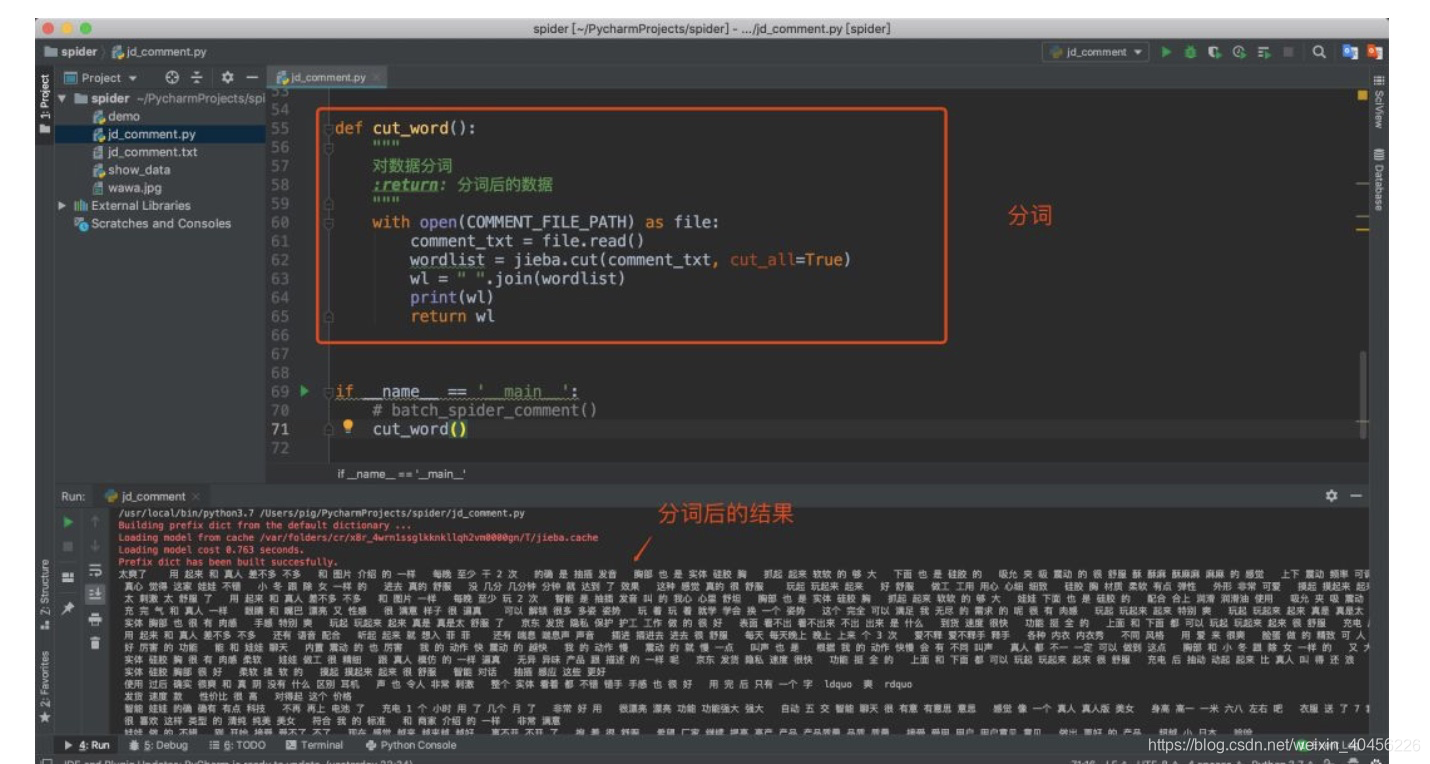
Task: Clear console output with trash icon
Action: click(x=95, y=643)
